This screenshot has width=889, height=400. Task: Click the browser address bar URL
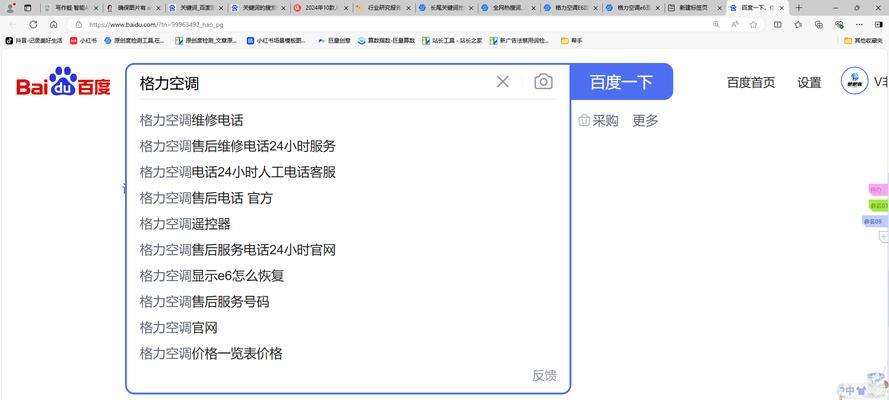[155, 25]
